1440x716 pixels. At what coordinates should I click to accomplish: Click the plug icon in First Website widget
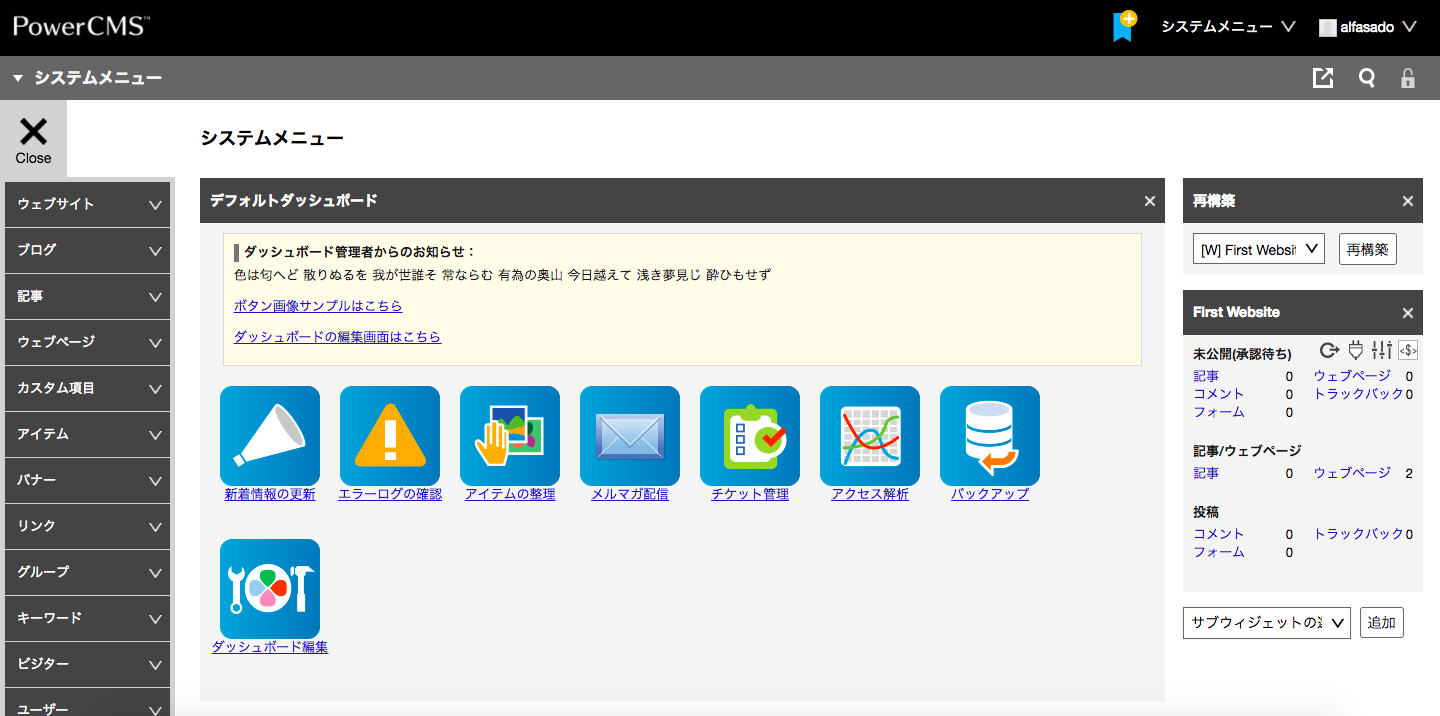point(1356,350)
